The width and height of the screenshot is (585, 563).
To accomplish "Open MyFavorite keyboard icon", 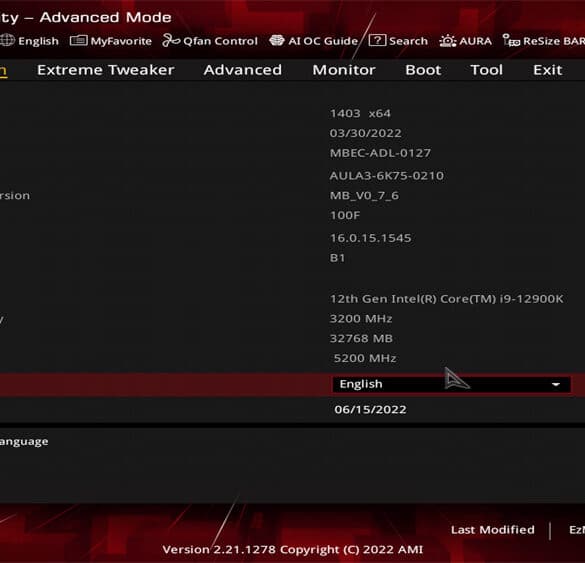I will click(x=78, y=40).
